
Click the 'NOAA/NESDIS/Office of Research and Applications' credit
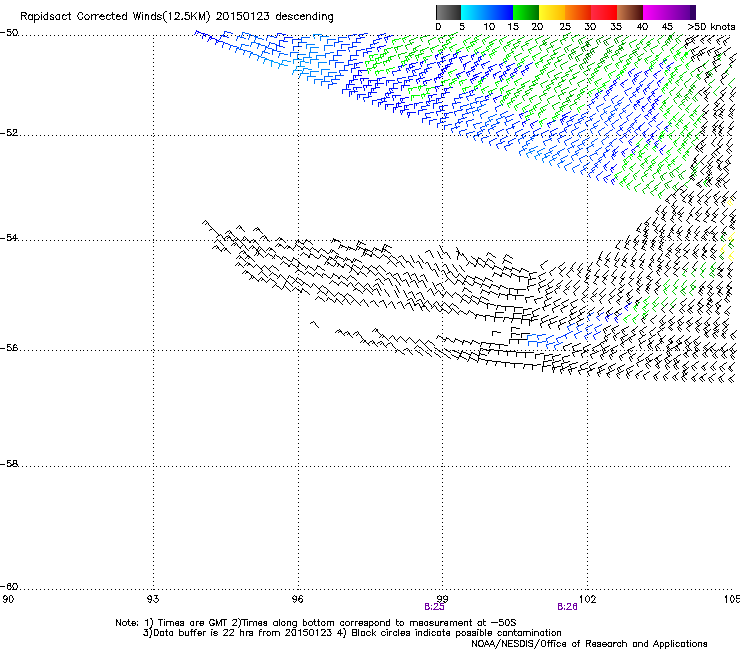[x=589, y=644]
